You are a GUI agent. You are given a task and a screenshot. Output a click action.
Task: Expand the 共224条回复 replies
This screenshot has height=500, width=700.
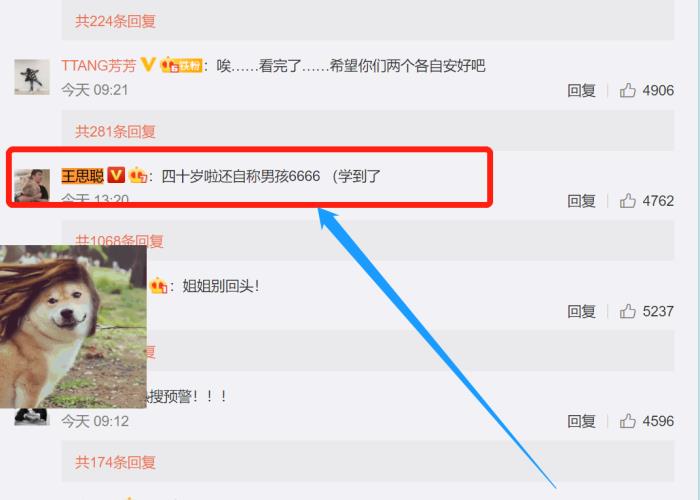[x=115, y=21]
